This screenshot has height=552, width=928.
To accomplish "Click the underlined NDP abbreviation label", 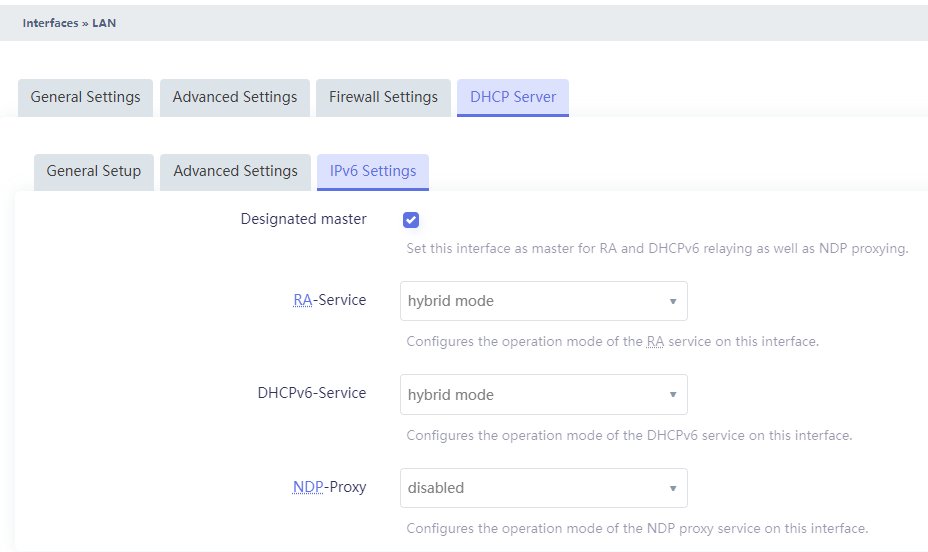I will coord(308,487).
